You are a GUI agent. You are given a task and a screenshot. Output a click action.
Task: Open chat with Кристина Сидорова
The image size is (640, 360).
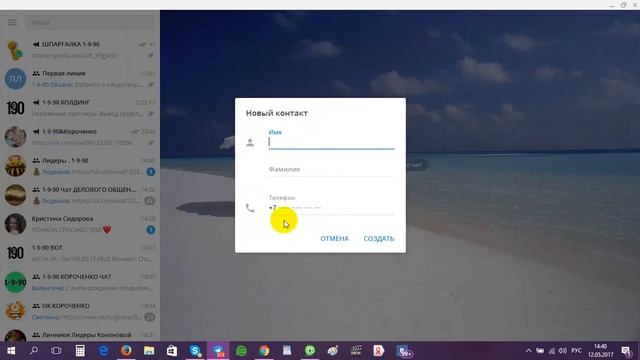80,224
